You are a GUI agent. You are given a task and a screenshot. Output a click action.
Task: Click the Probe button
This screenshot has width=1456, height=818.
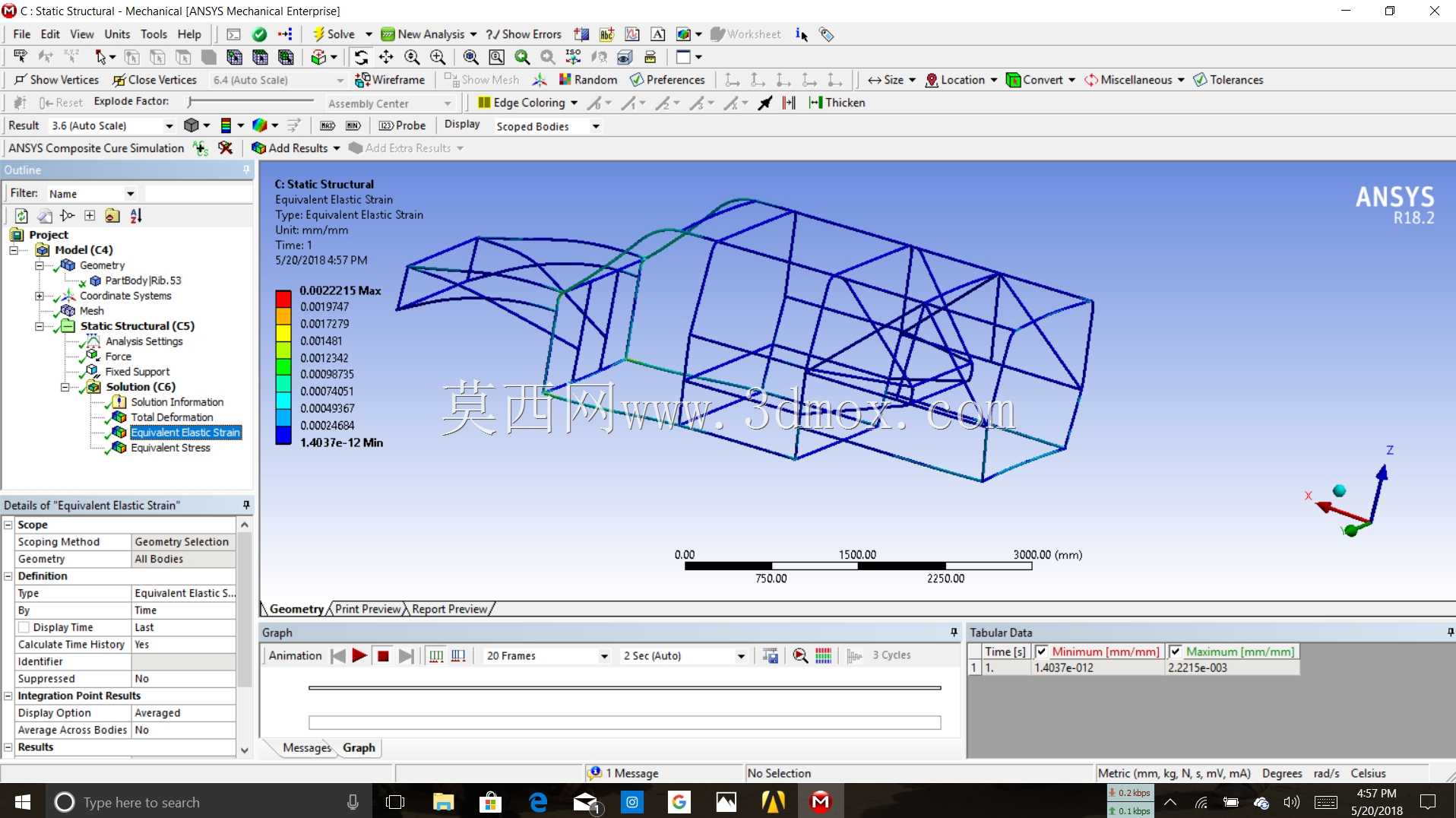point(403,125)
